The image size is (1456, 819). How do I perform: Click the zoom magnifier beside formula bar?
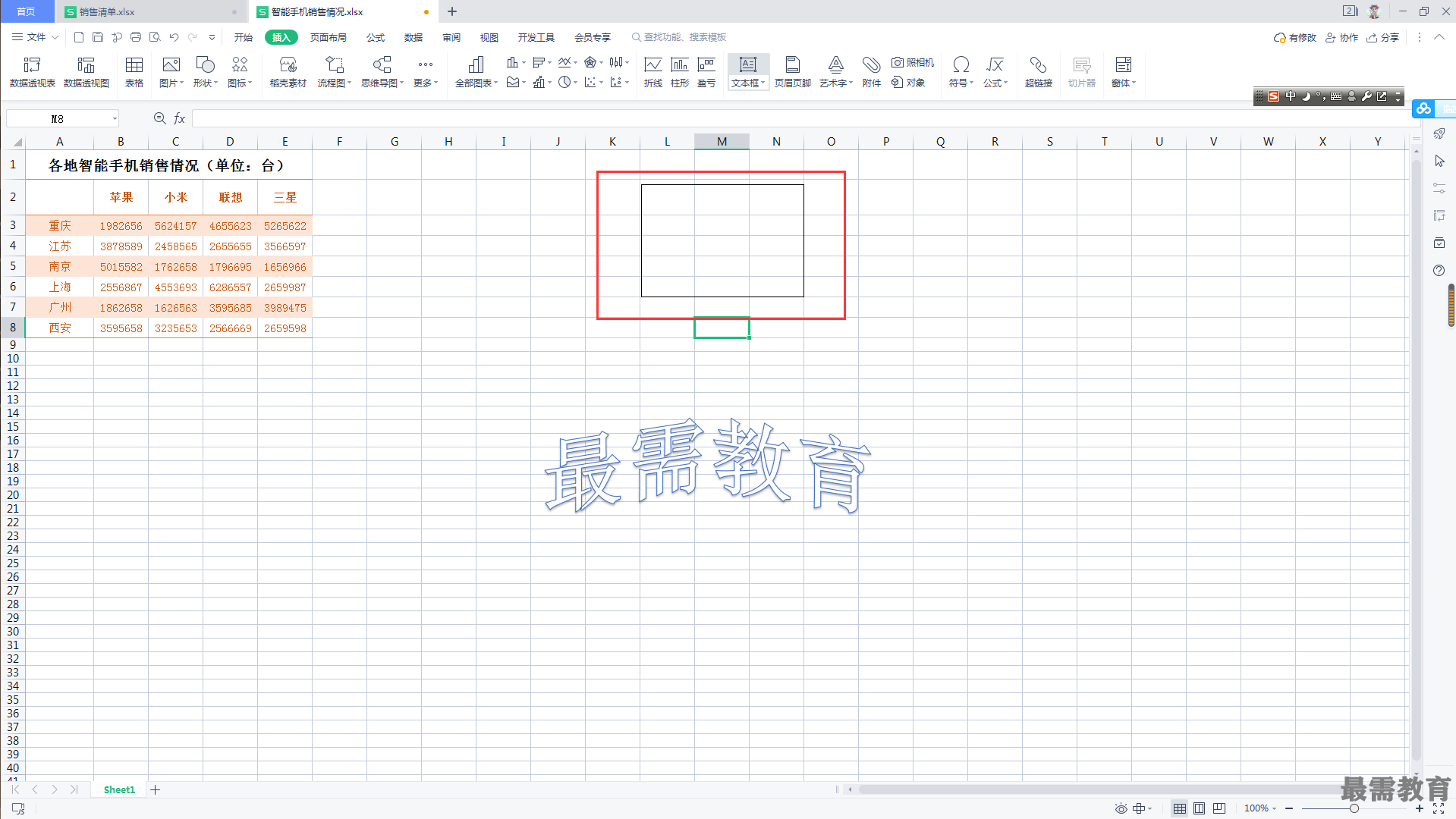159,118
